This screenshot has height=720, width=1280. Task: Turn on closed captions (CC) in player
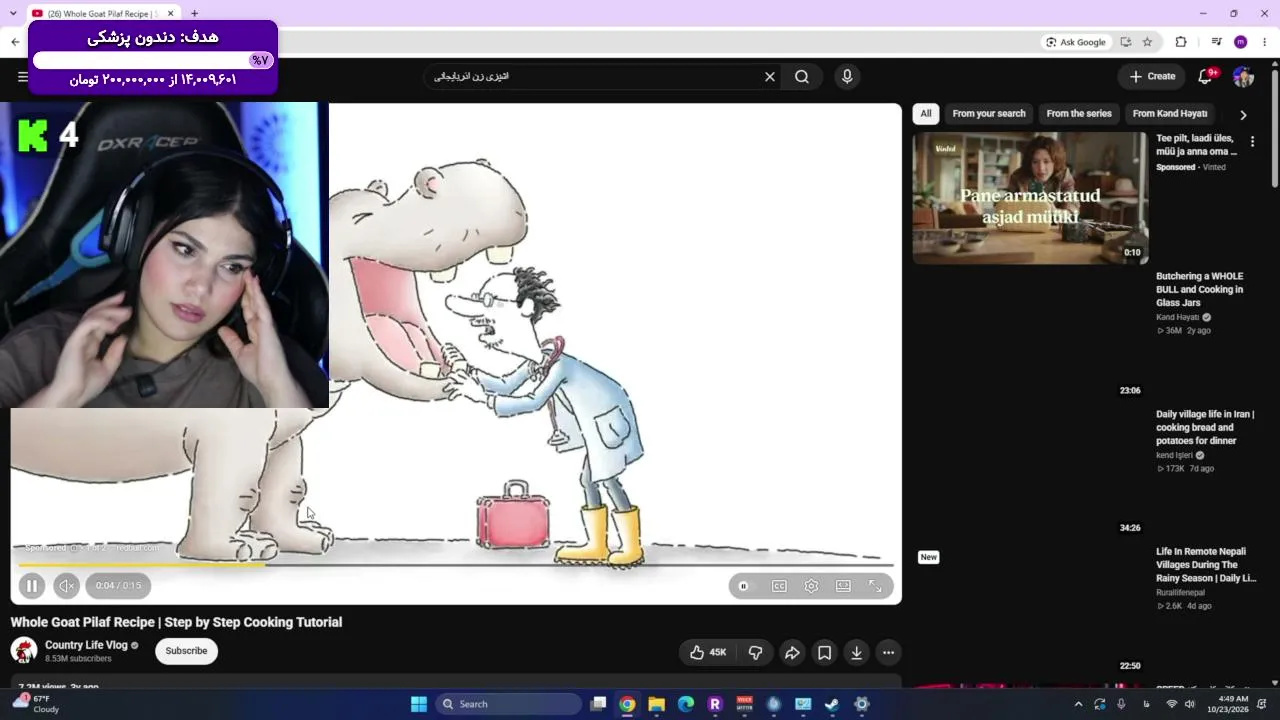pyautogui.click(x=779, y=586)
